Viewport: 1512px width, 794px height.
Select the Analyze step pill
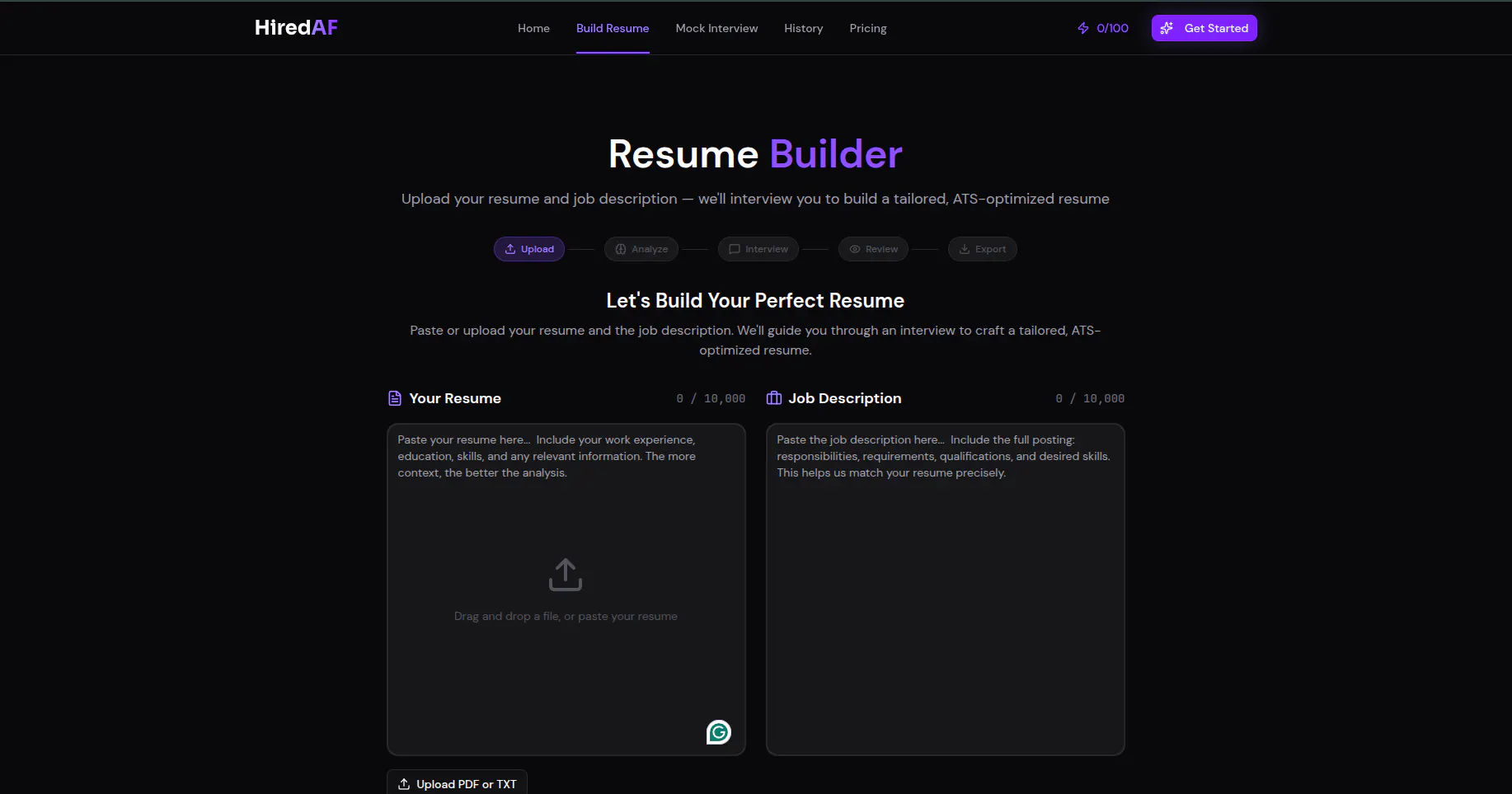pyautogui.click(x=641, y=249)
